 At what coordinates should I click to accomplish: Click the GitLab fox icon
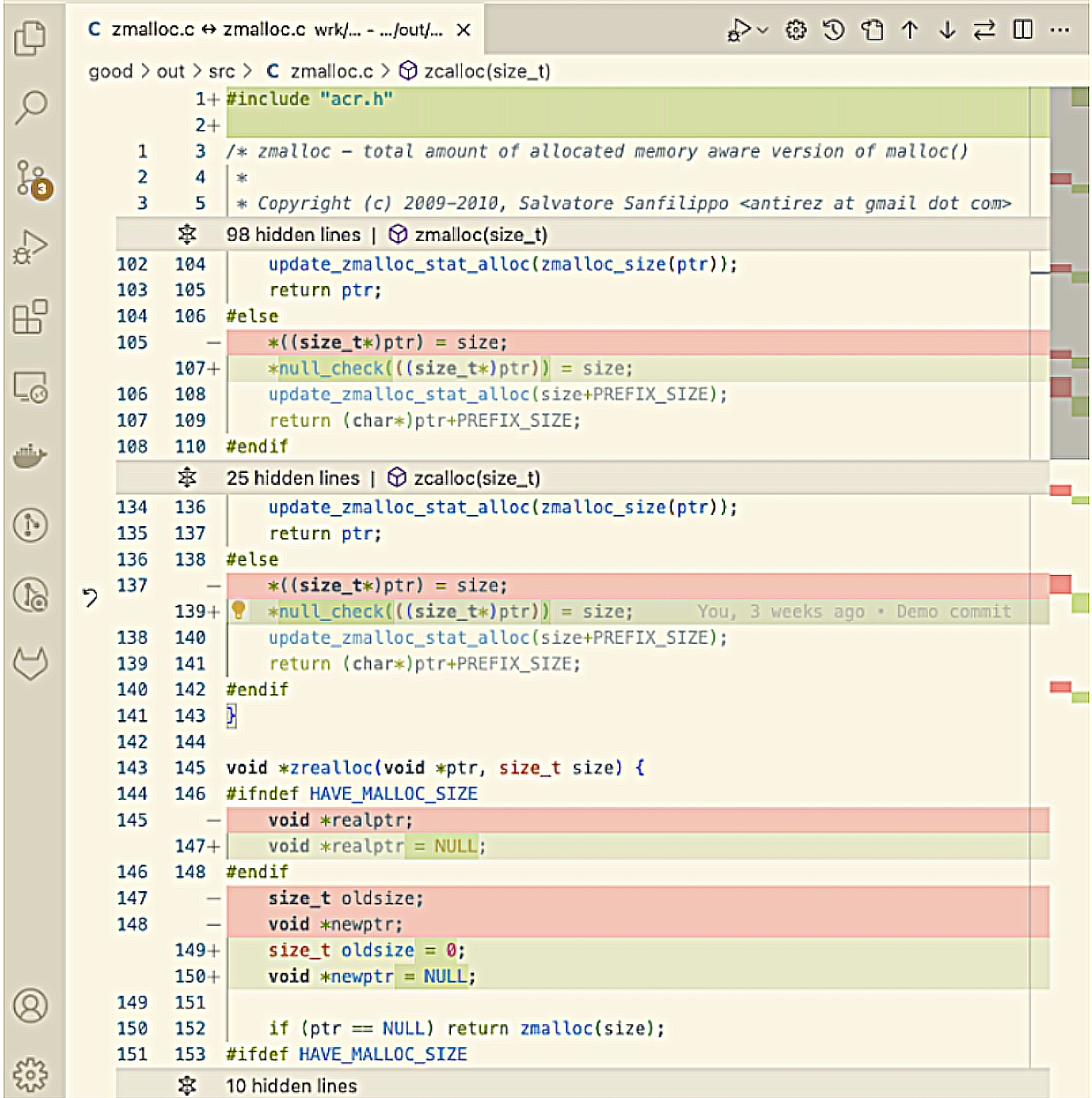[31, 663]
